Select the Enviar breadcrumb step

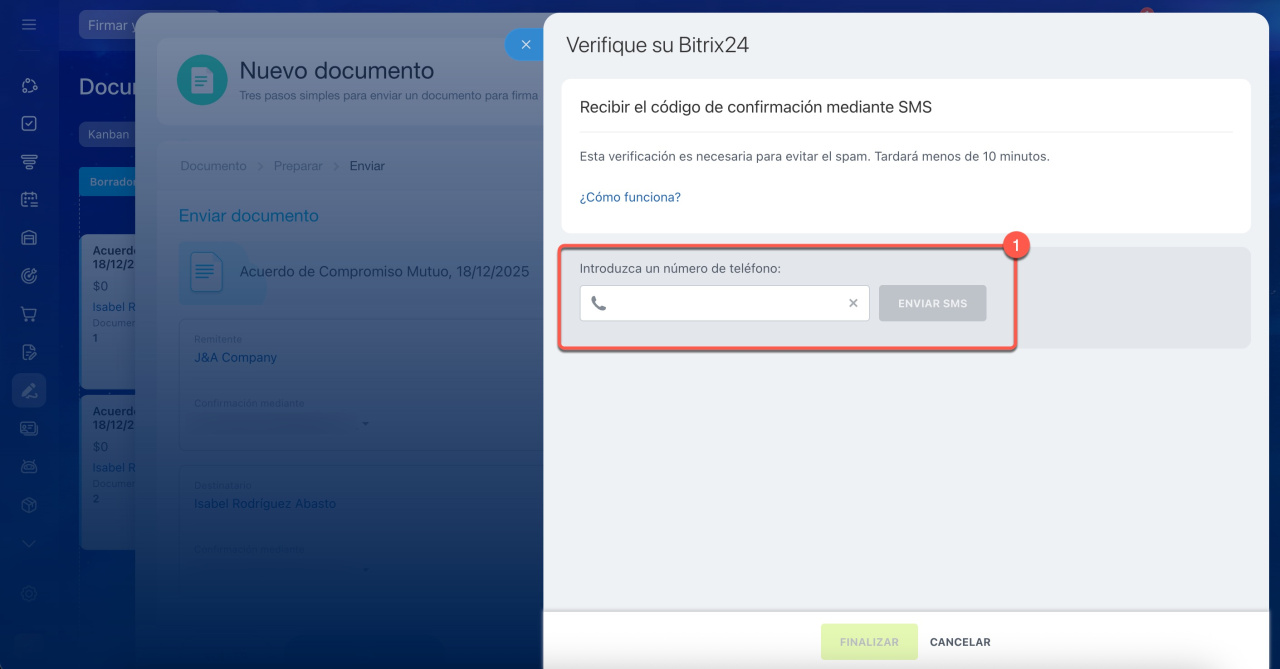click(x=367, y=166)
